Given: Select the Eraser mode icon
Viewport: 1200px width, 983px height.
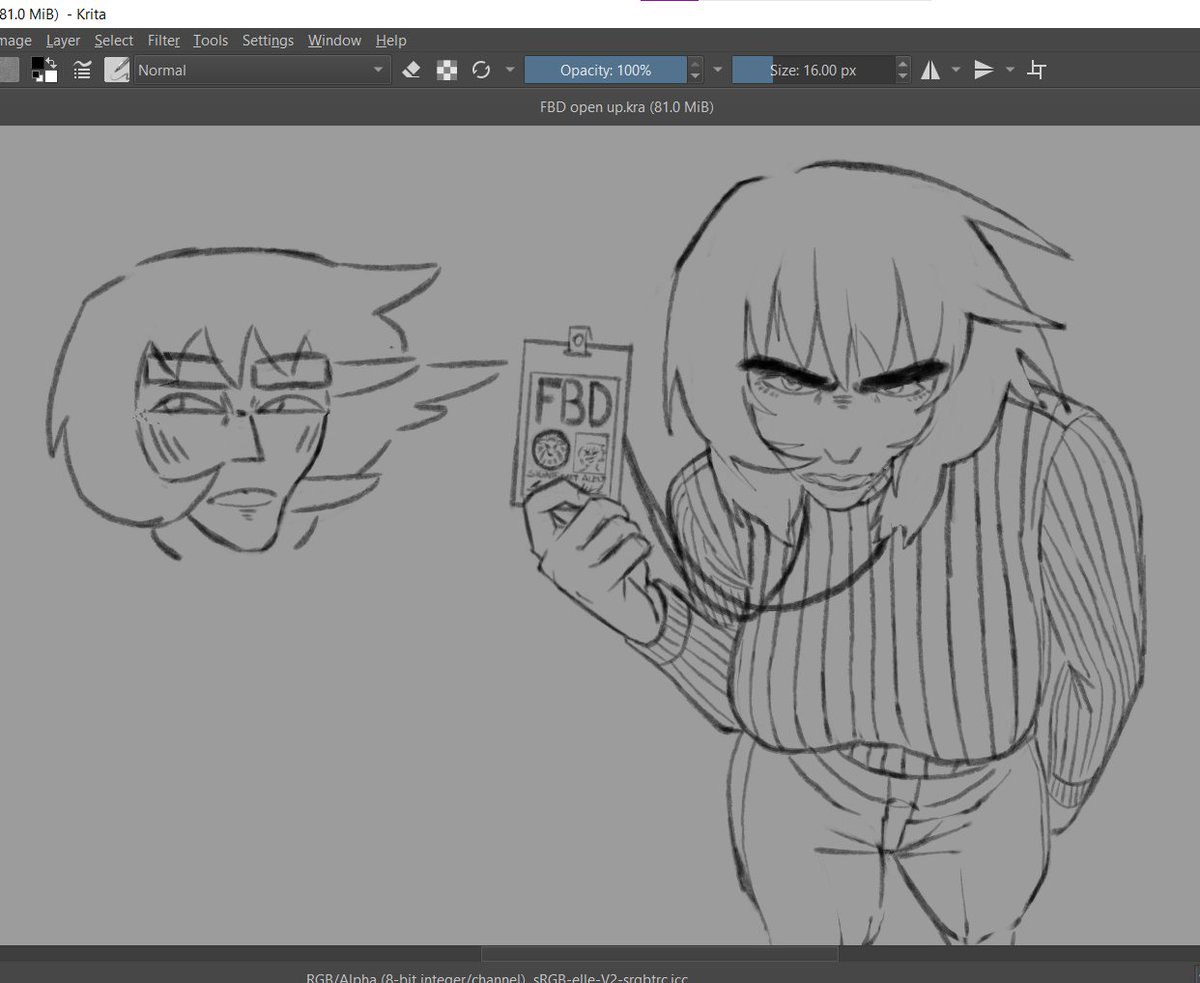Looking at the screenshot, I should (x=410, y=70).
